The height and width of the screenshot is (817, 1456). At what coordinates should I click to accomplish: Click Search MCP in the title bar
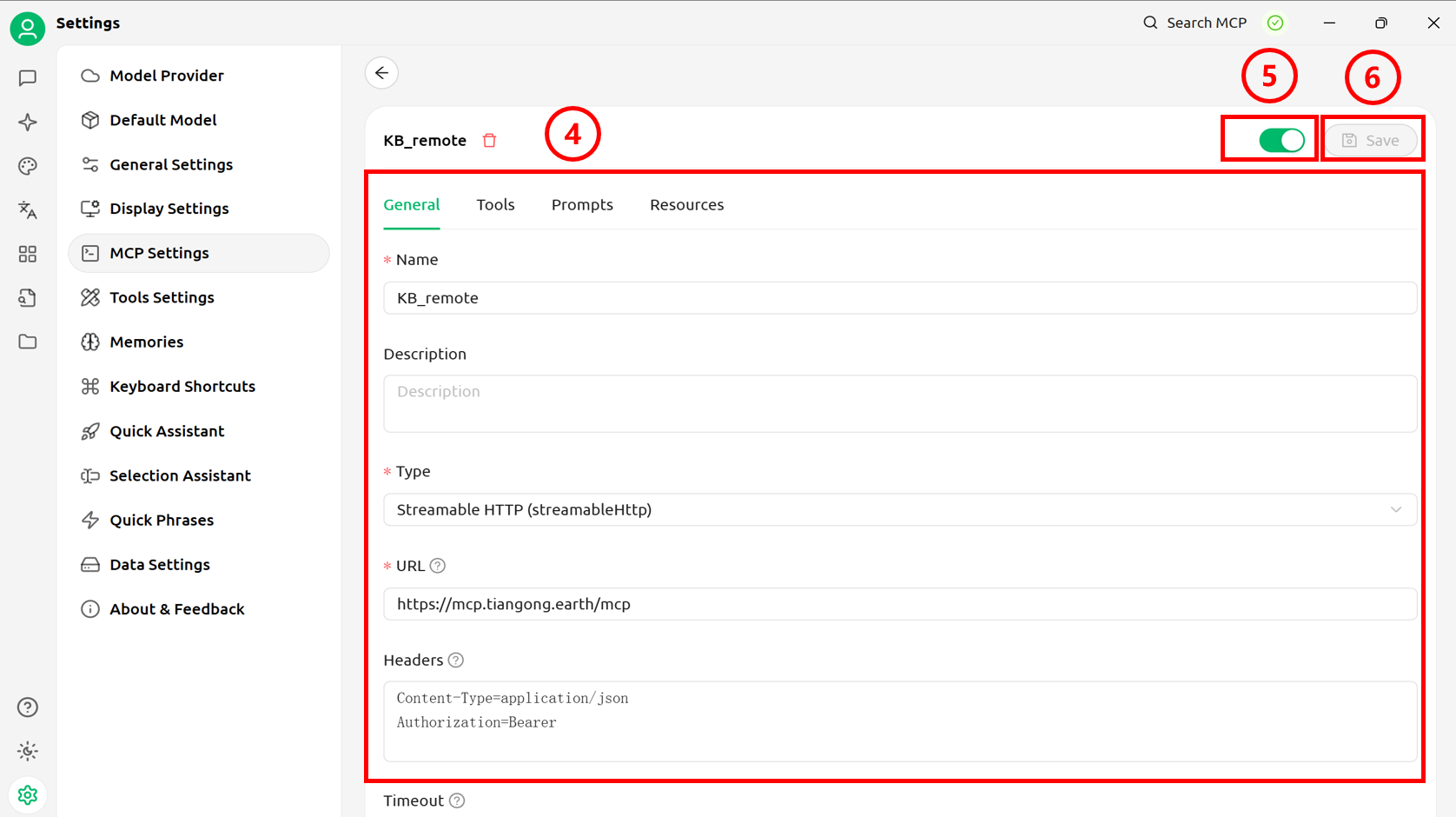click(1195, 23)
